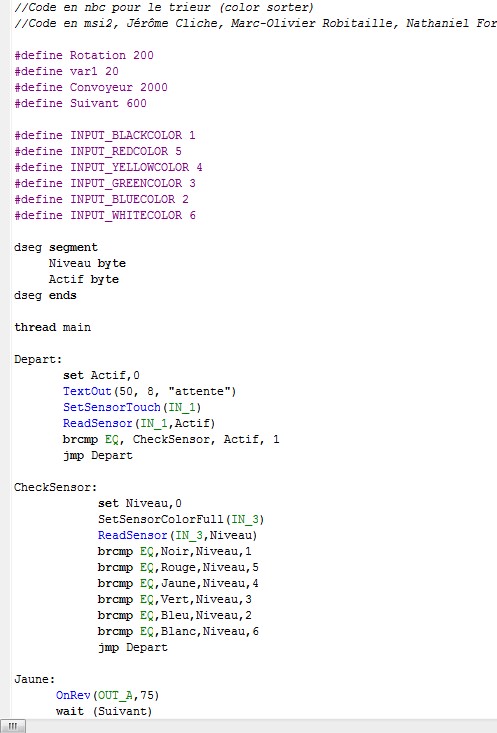Click on 'SetSensorTouch(IN_1)' call
Screen dimensions: 497x733
tap(132, 407)
